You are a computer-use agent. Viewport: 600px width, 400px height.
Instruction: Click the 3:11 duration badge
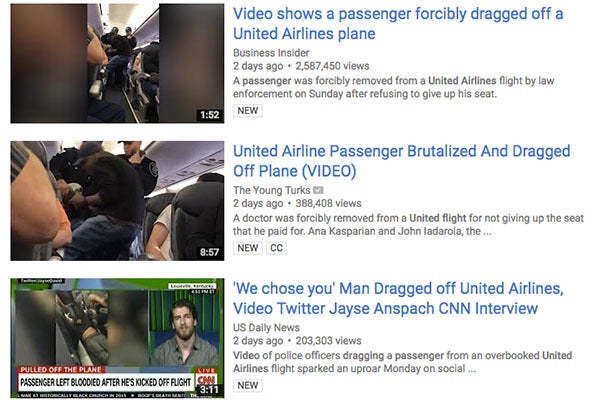(x=209, y=390)
